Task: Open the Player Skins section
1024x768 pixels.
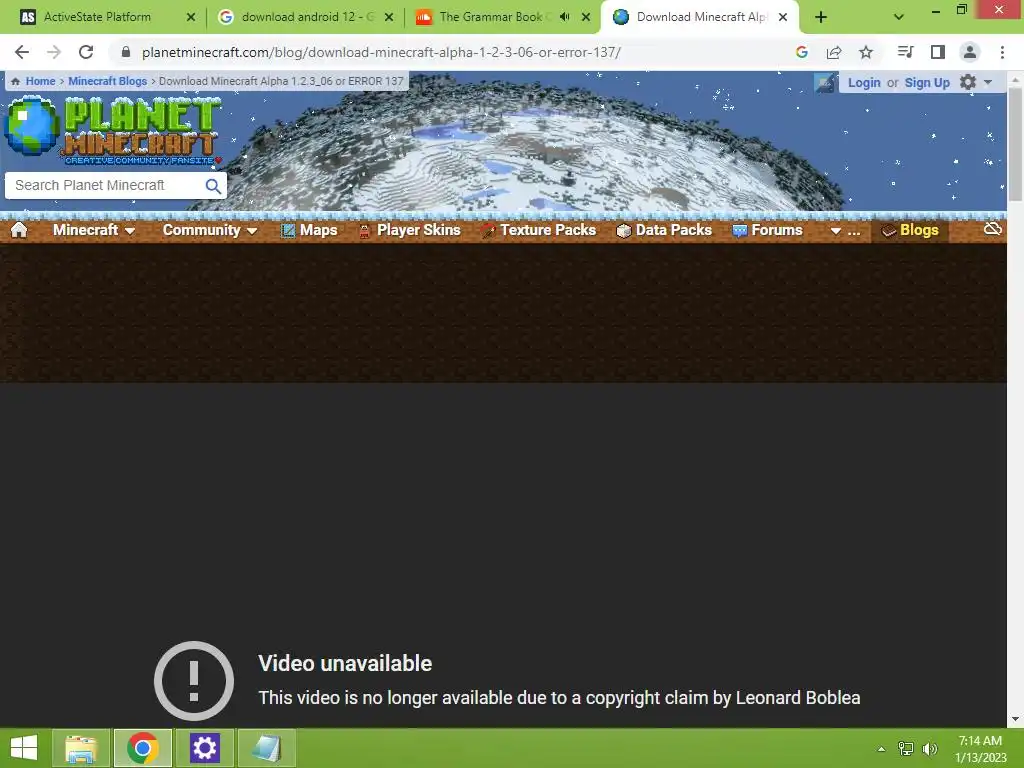Action: (x=409, y=230)
